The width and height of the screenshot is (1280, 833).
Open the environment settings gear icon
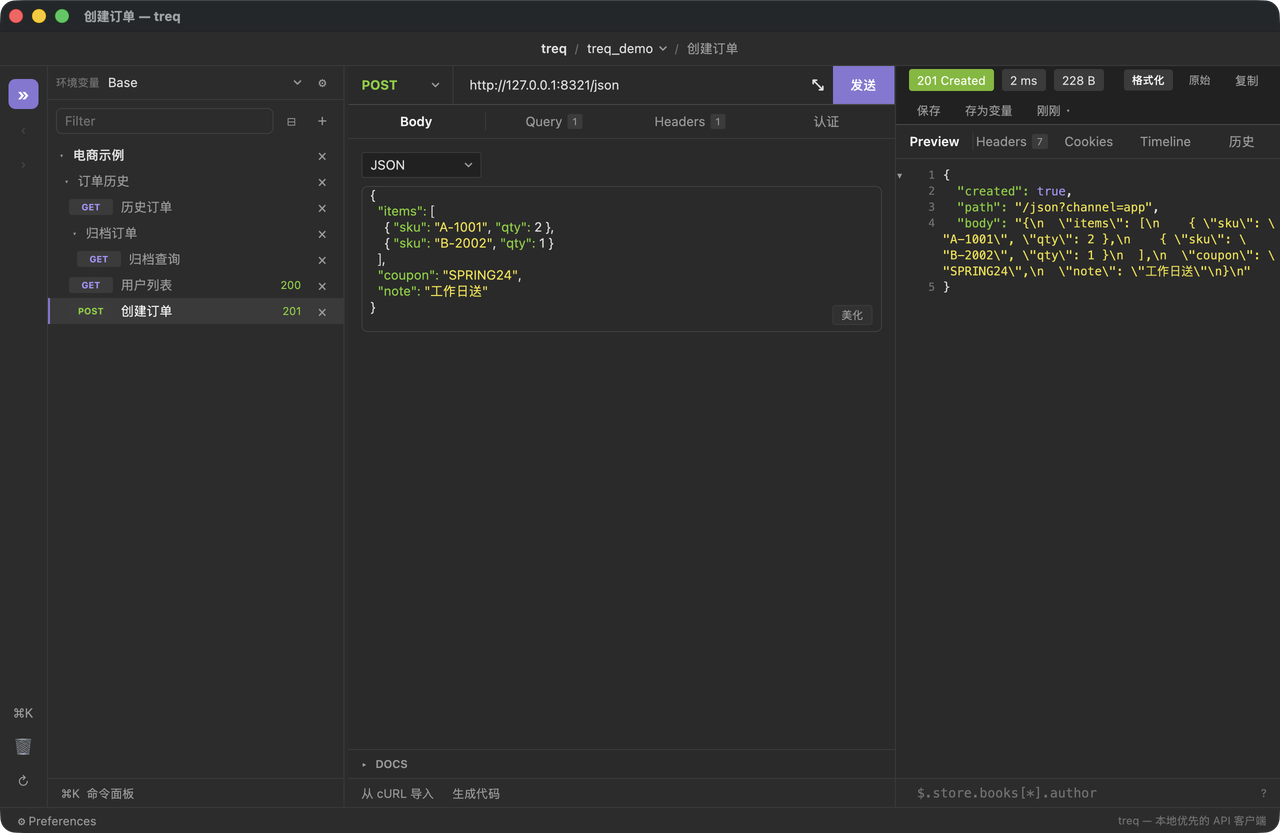[x=322, y=83]
